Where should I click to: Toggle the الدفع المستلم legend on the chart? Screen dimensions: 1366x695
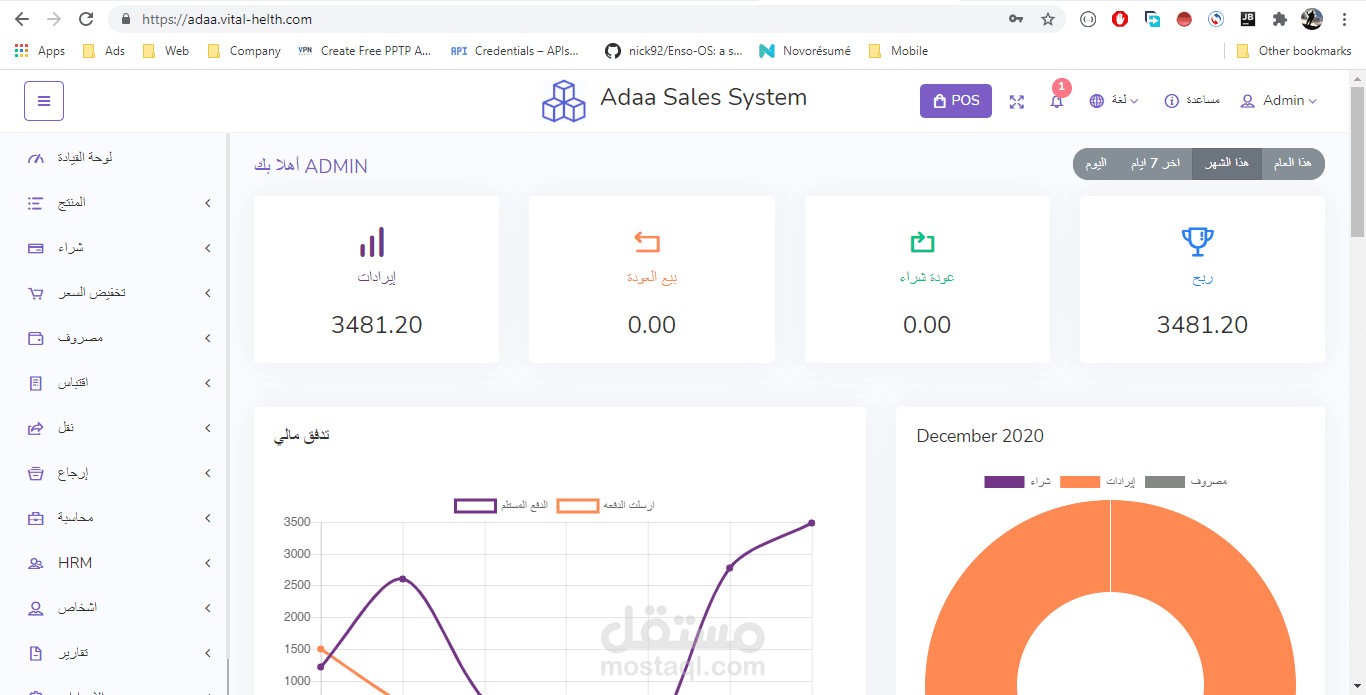(474, 505)
